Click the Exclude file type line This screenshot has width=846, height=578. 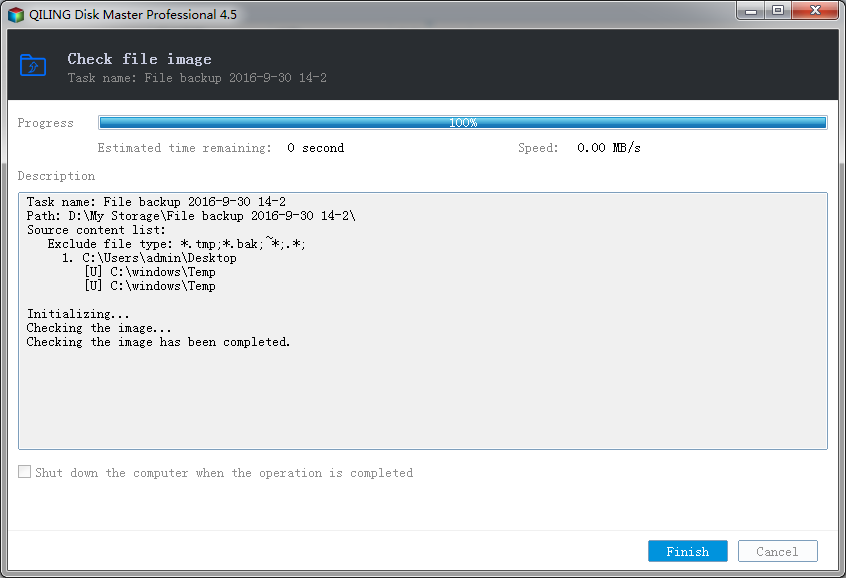[176, 244]
